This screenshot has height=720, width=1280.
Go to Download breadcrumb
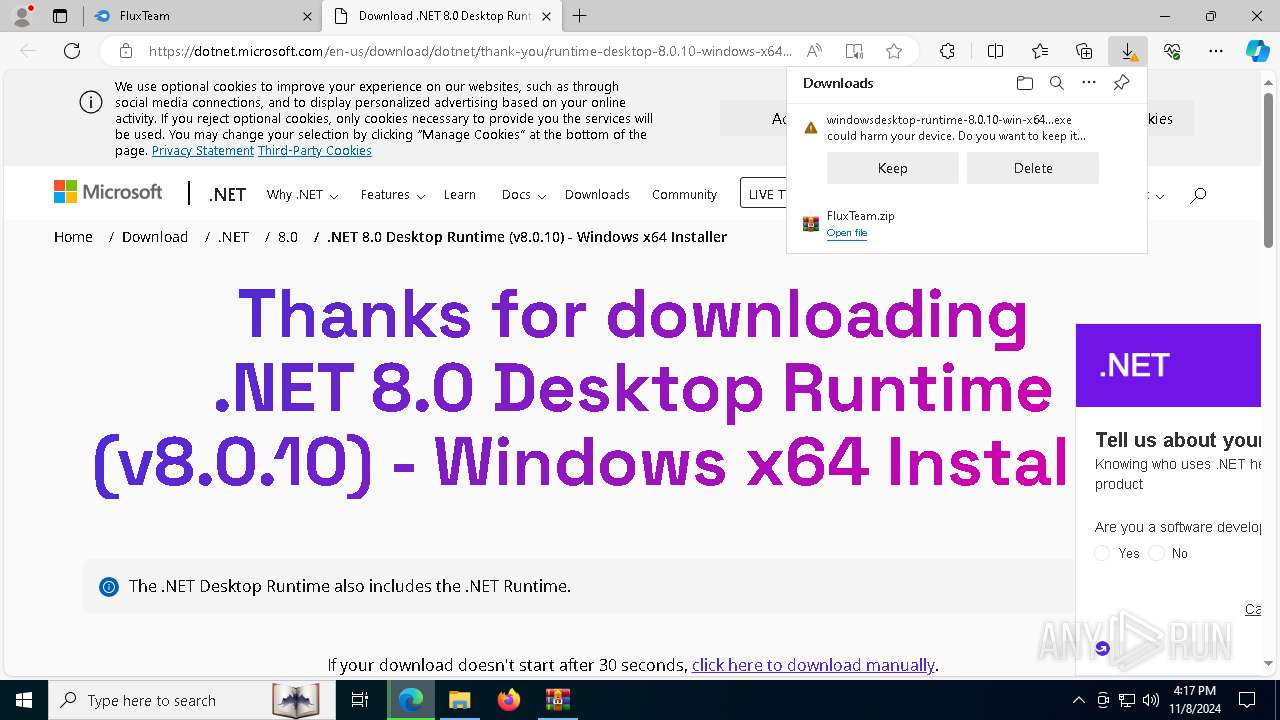(x=155, y=237)
